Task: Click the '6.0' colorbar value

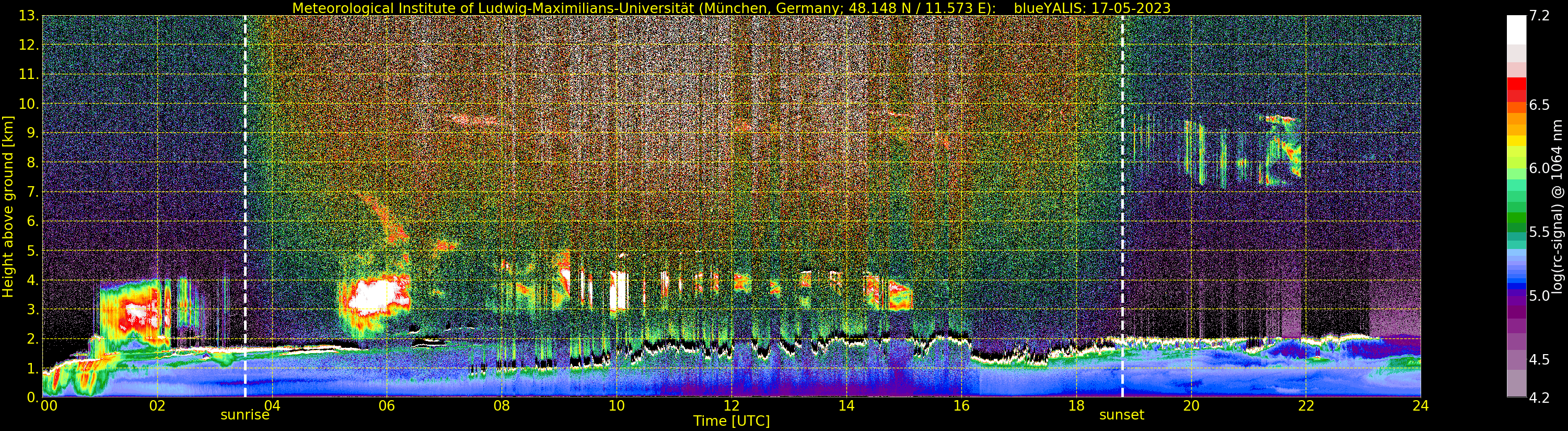Action: coord(1539,168)
